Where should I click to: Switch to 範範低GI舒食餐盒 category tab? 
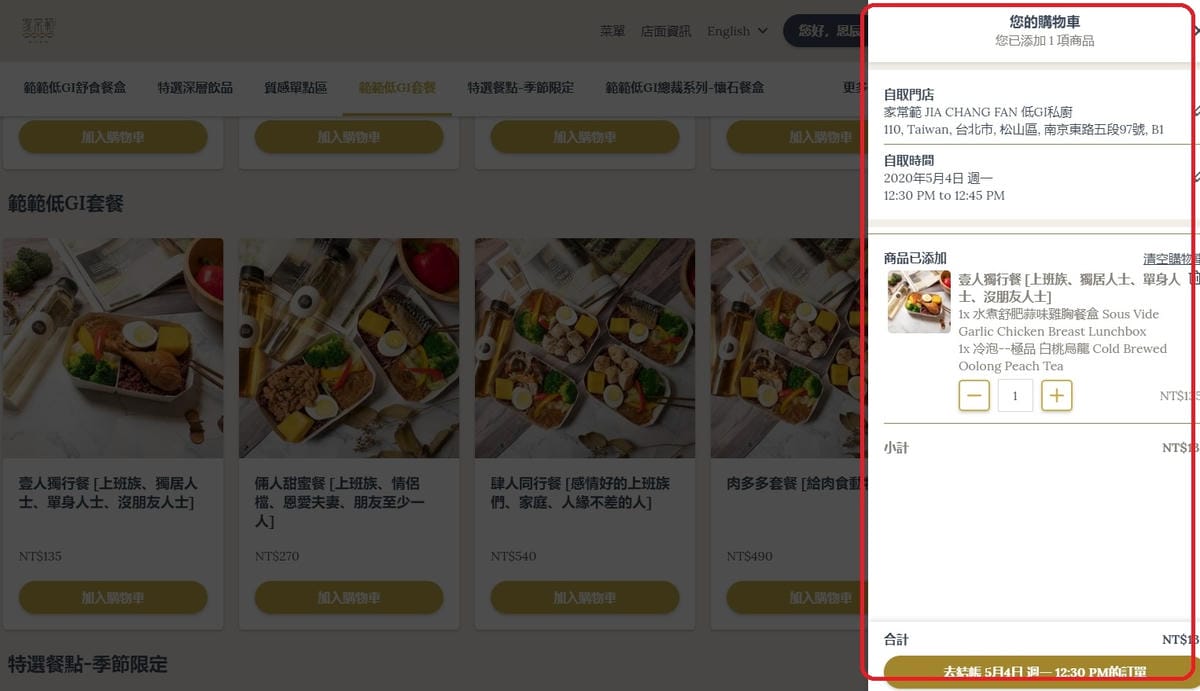(75, 88)
